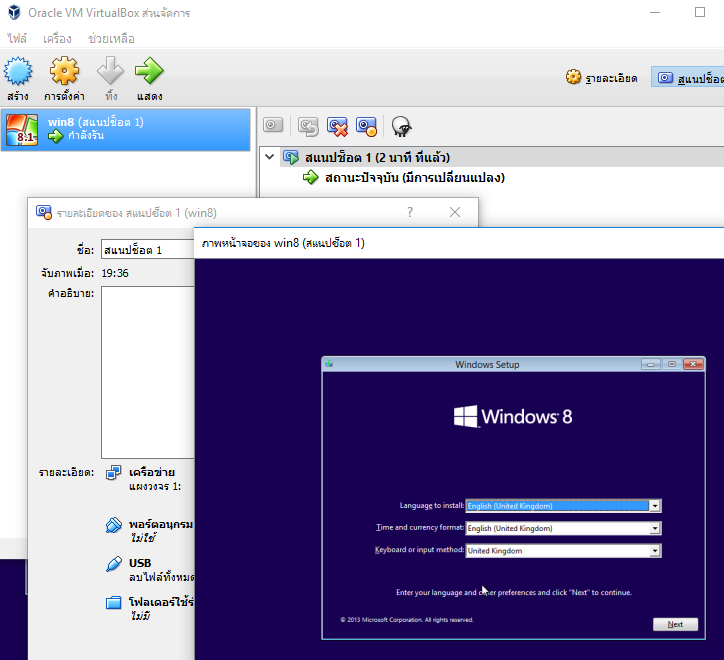Open the ช่วยเหลือ (Help) menu
The width and height of the screenshot is (724, 660).
point(111,38)
